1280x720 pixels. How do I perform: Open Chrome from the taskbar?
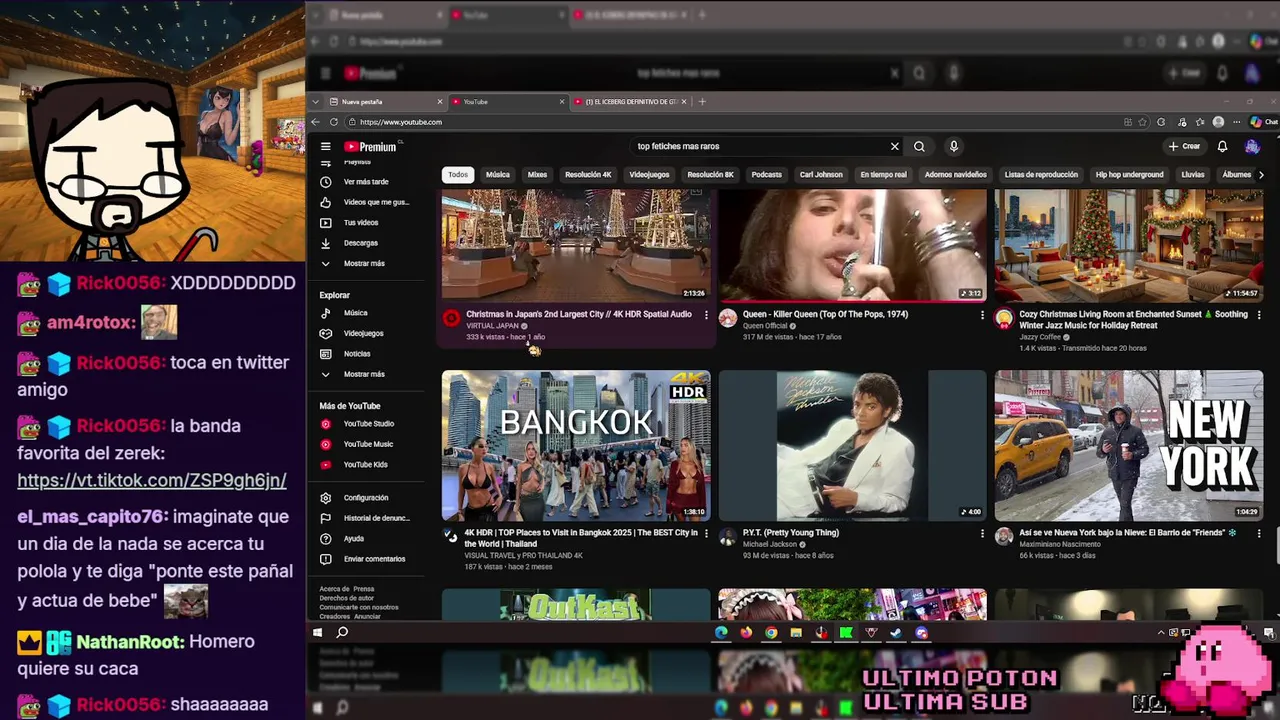pyautogui.click(x=771, y=633)
